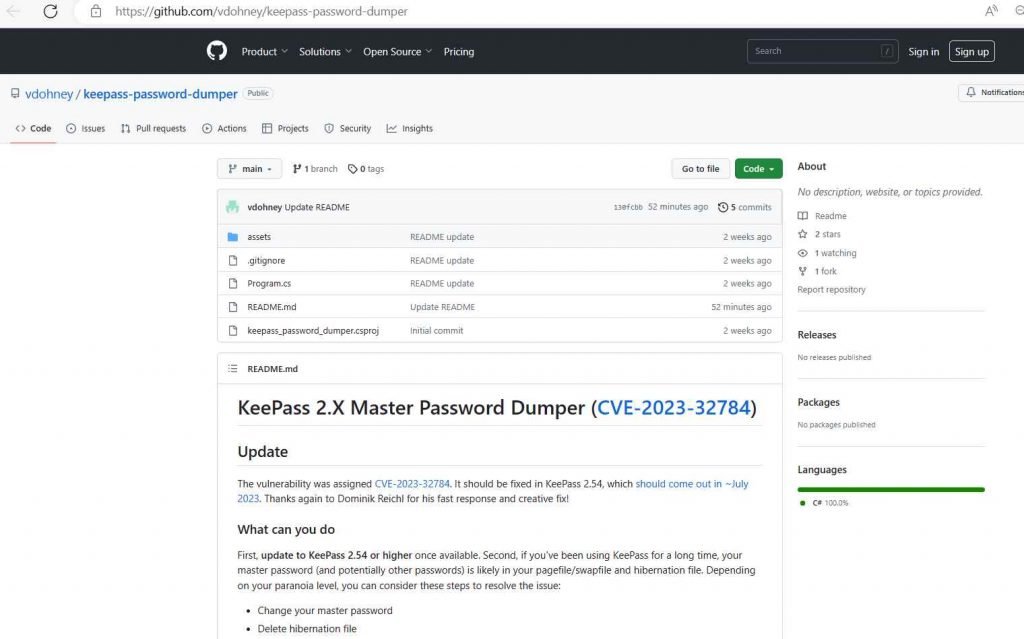This screenshot has width=1024, height=639.
Task: Open commit history via 5 commits
Action: click(x=745, y=207)
